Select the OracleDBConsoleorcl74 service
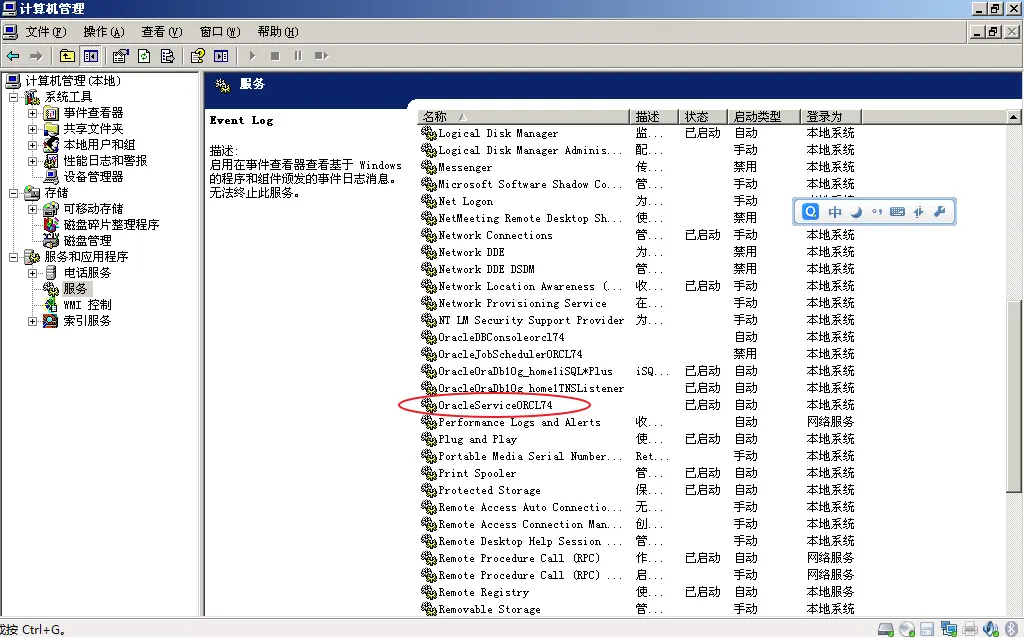The width and height of the screenshot is (1024, 638). [x=501, y=338]
